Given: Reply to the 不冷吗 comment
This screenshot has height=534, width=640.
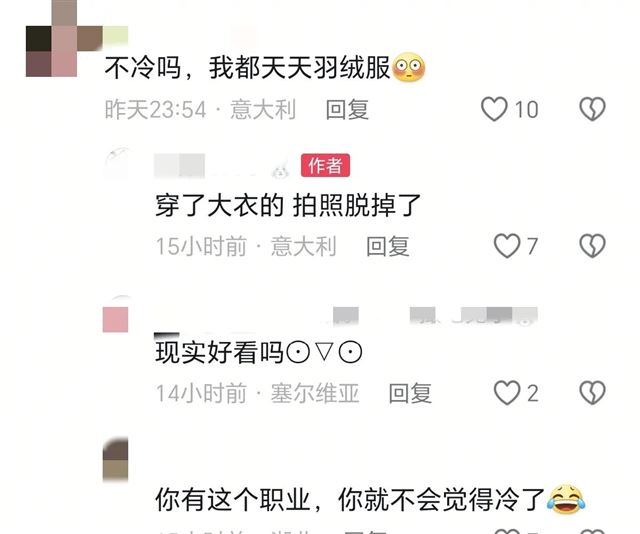Looking at the screenshot, I should pos(347,110).
